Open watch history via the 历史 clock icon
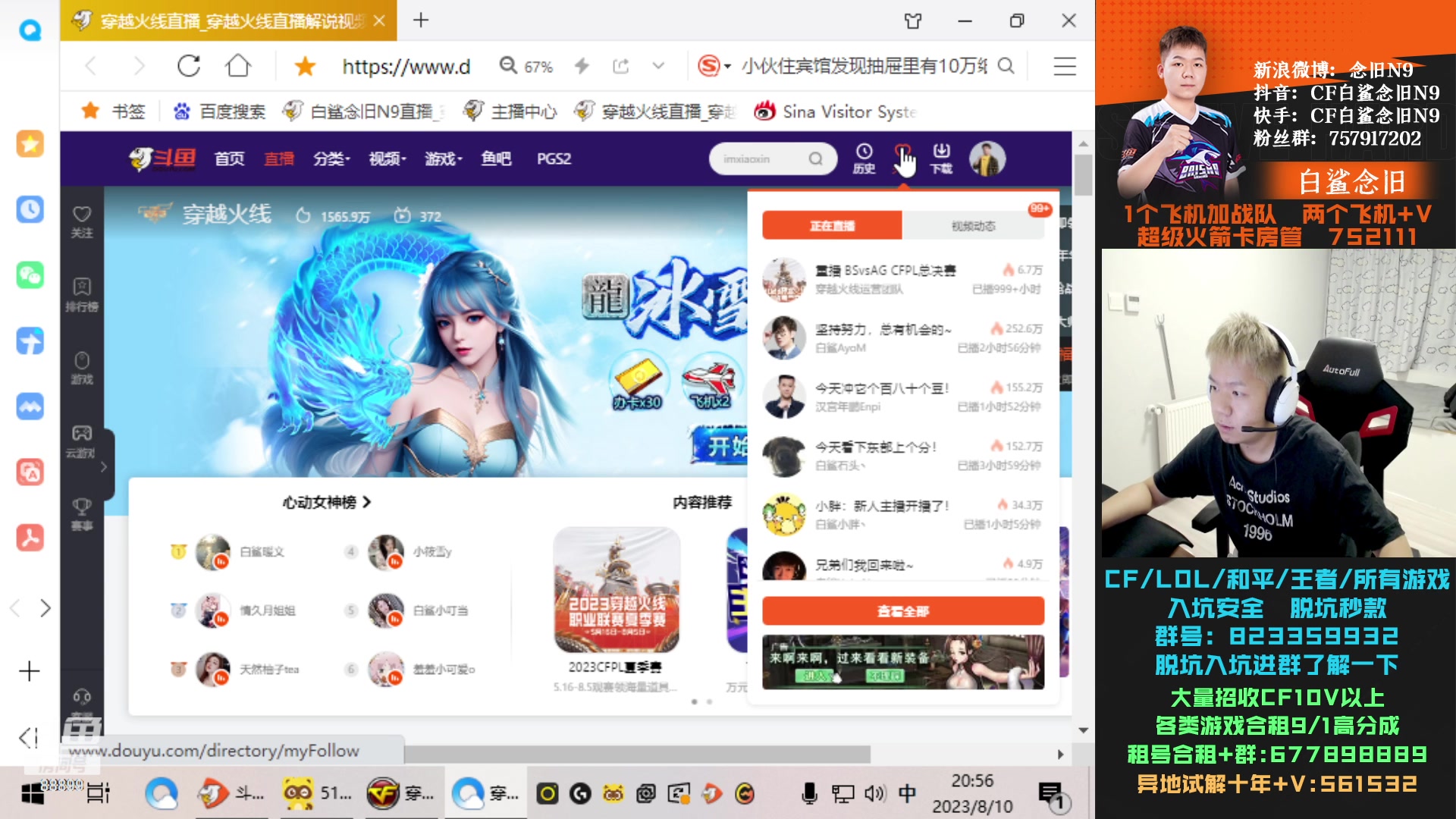This screenshot has height=819, width=1456. [864, 158]
